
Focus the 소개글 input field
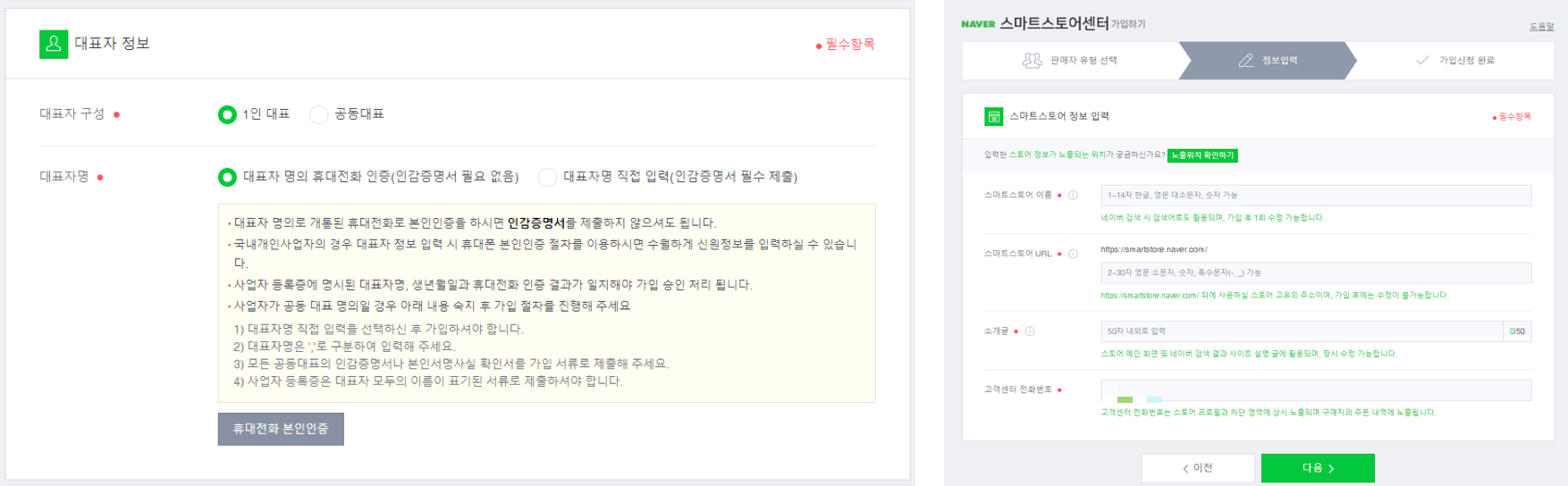1302,331
